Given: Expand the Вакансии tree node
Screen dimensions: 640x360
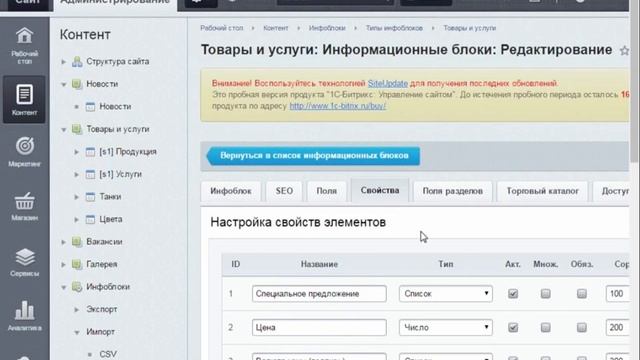Looking at the screenshot, I should [x=64, y=242].
